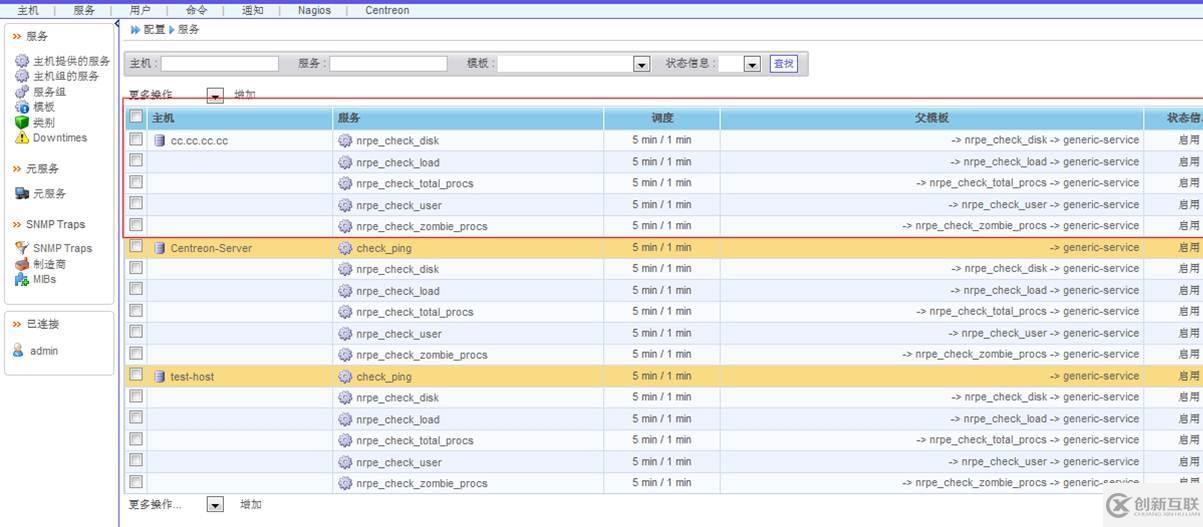This screenshot has width=1203, height=527.
Task: Open the cc.cc.cc.cc host link
Action: pos(199,141)
